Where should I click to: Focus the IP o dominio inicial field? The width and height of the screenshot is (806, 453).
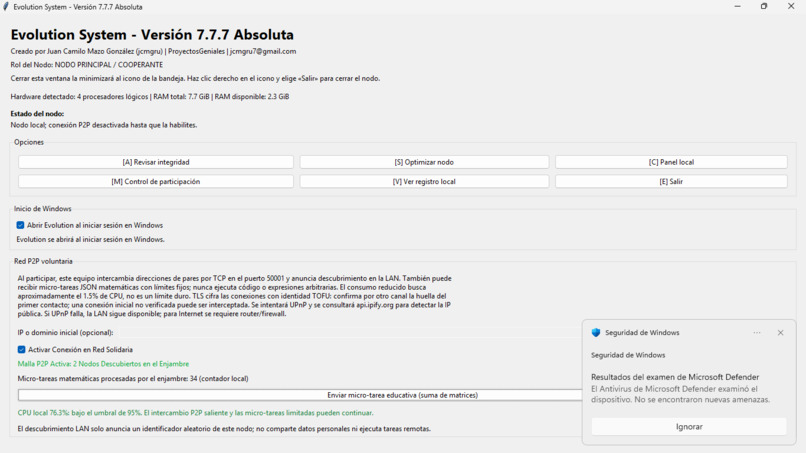(x=350, y=333)
